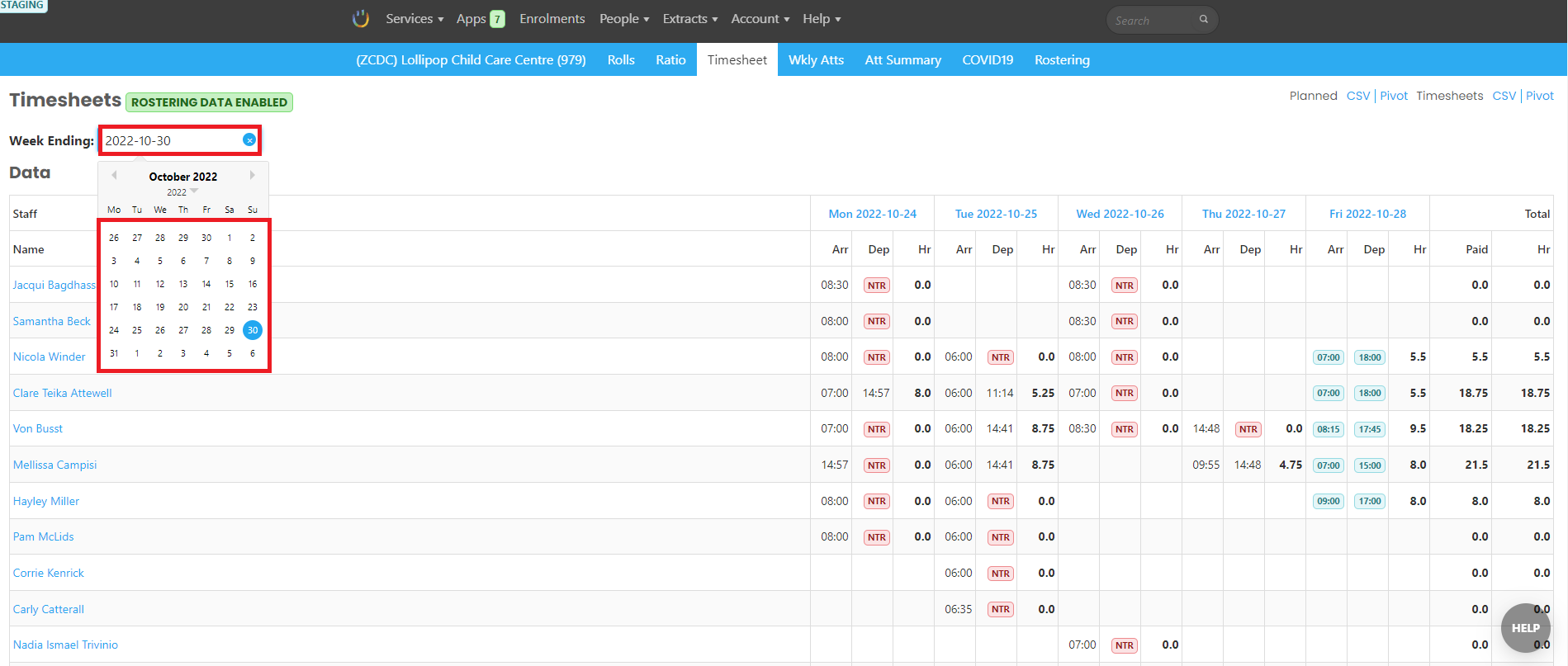Click Mon 2022-10-24 column header
This screenshot has width=1568, height=666.
point(872,214)
